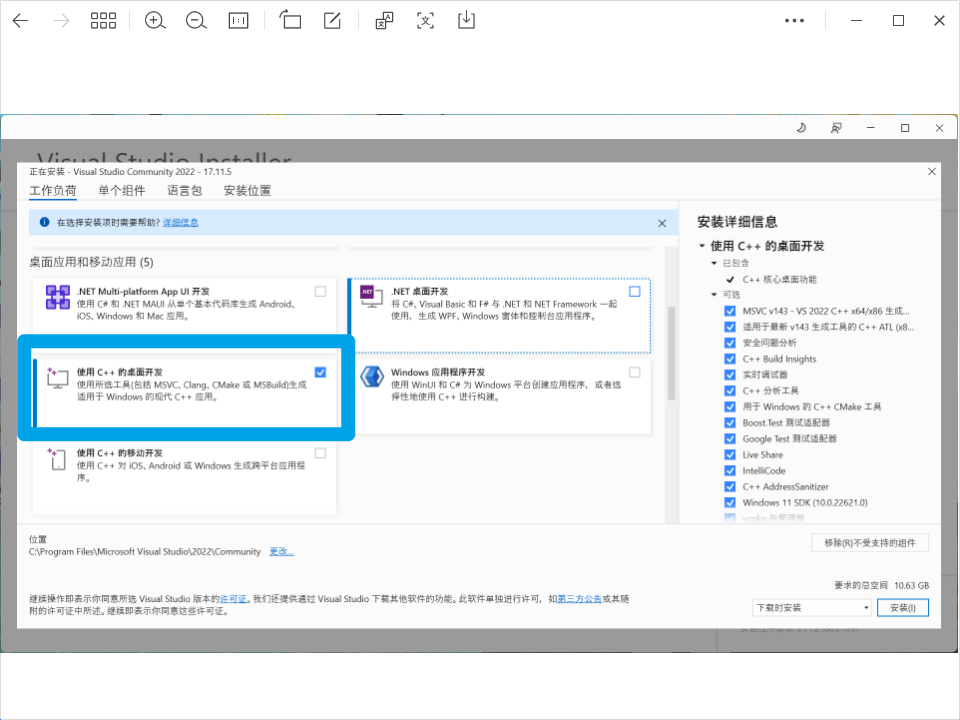Click the Windows application development icon

(x=372, y=377)
